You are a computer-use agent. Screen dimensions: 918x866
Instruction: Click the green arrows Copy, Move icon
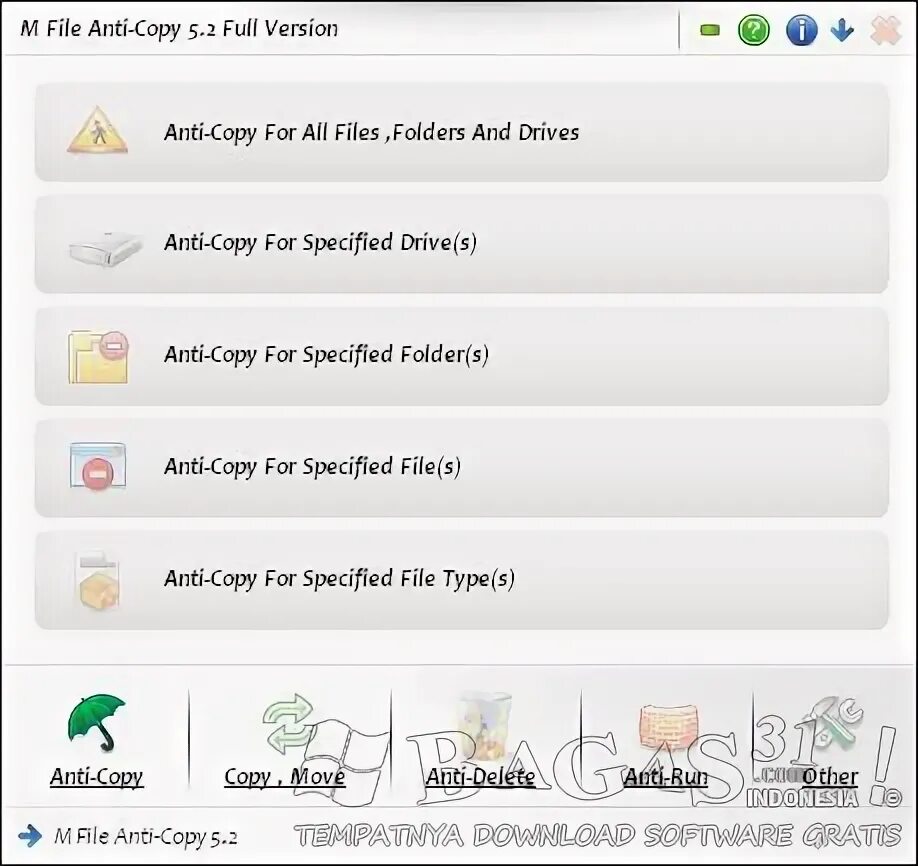[288, 723]
